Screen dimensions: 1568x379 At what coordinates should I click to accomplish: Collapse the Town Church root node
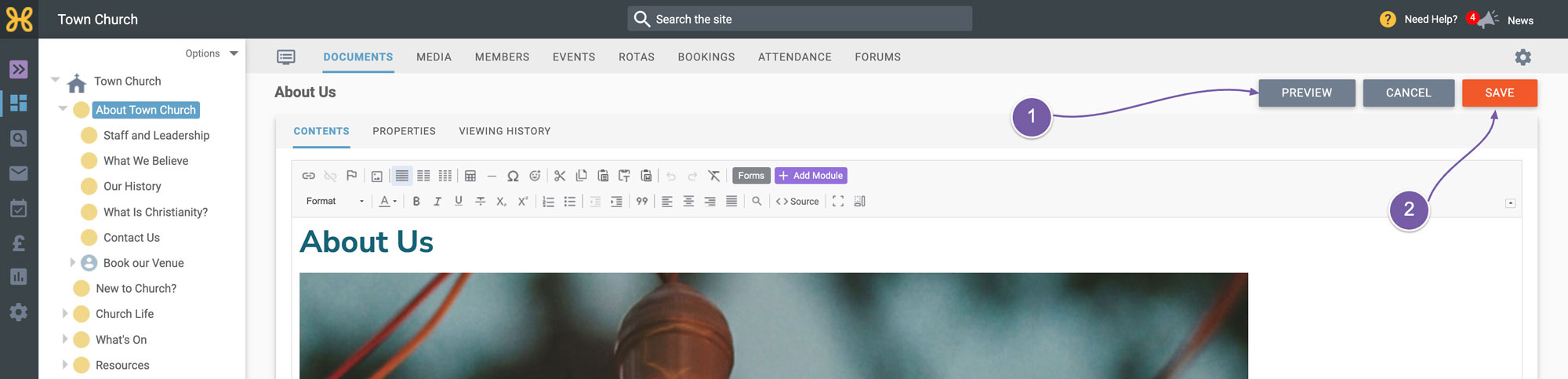(x=55, y=79)
